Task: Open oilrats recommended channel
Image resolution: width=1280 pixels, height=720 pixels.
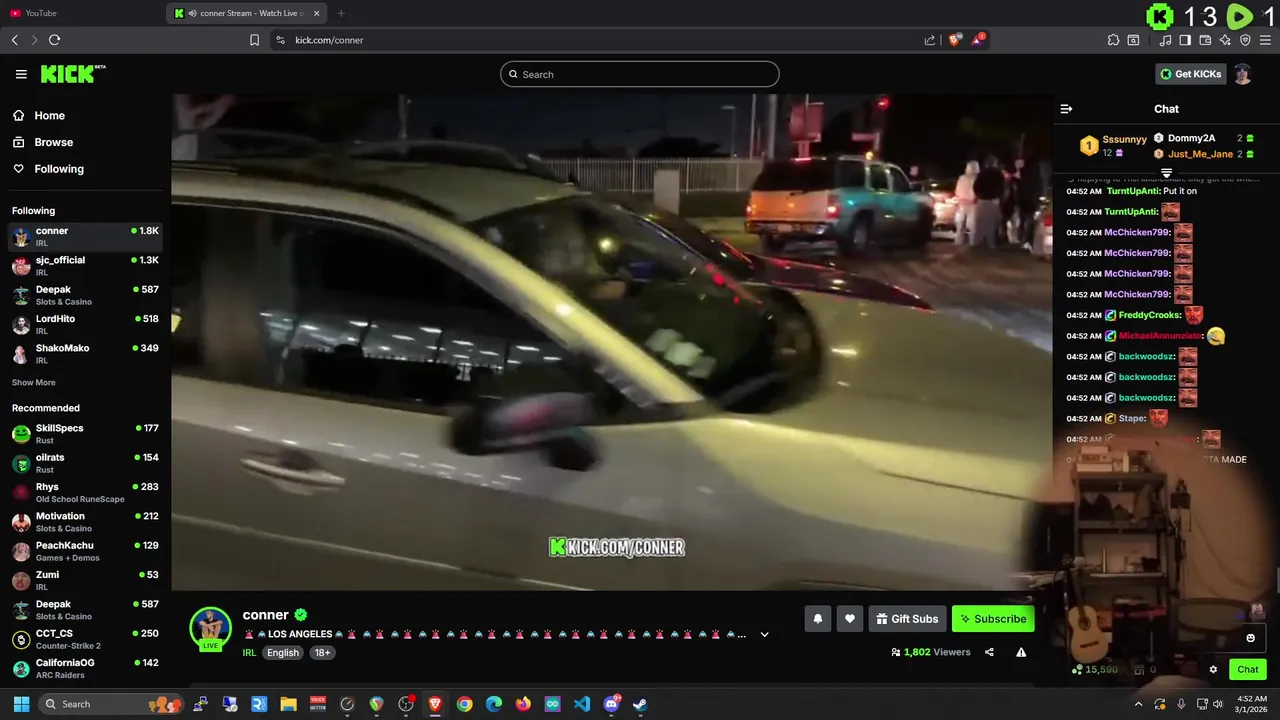Action: click(x=85, y=463)
